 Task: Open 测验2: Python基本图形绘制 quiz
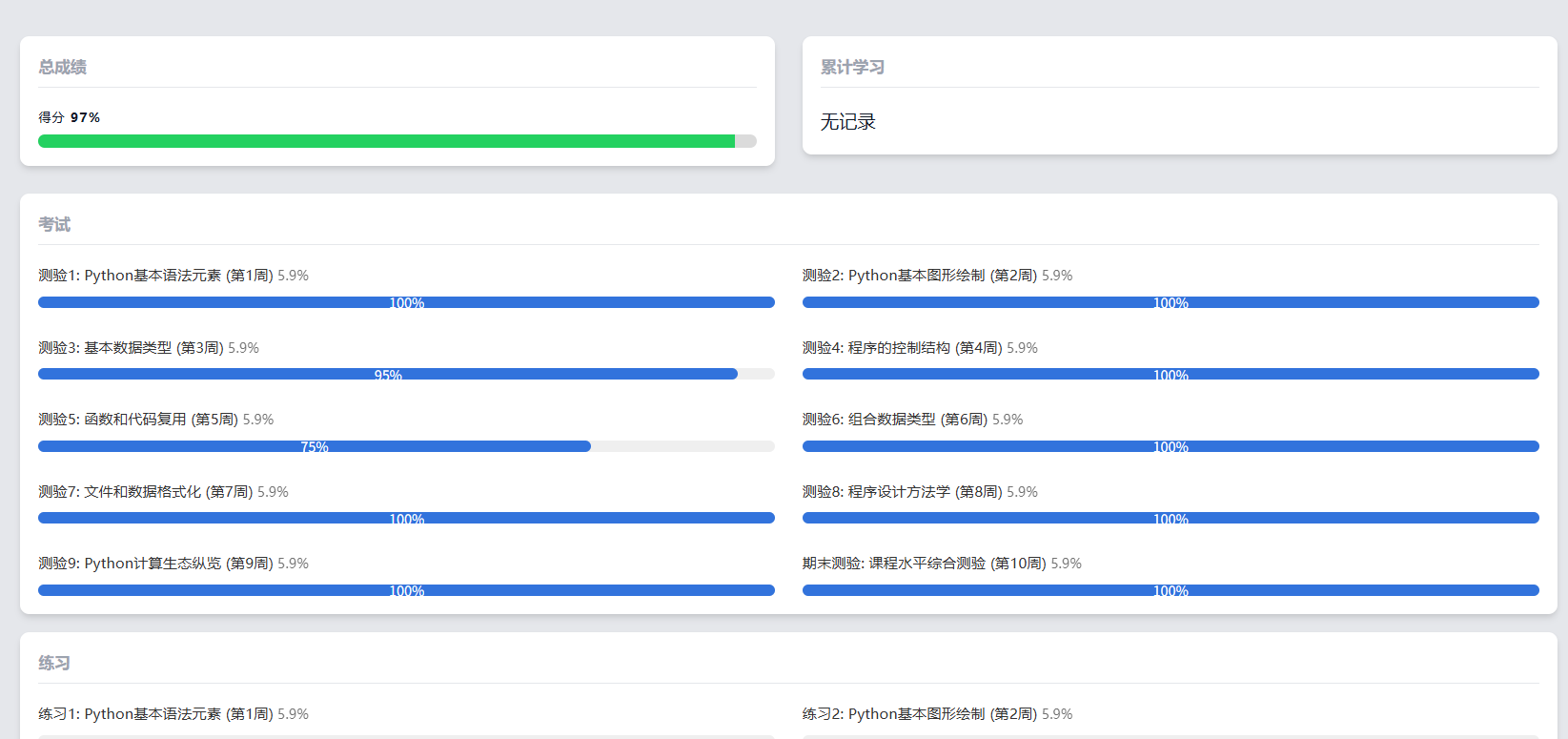click(919, 276)
